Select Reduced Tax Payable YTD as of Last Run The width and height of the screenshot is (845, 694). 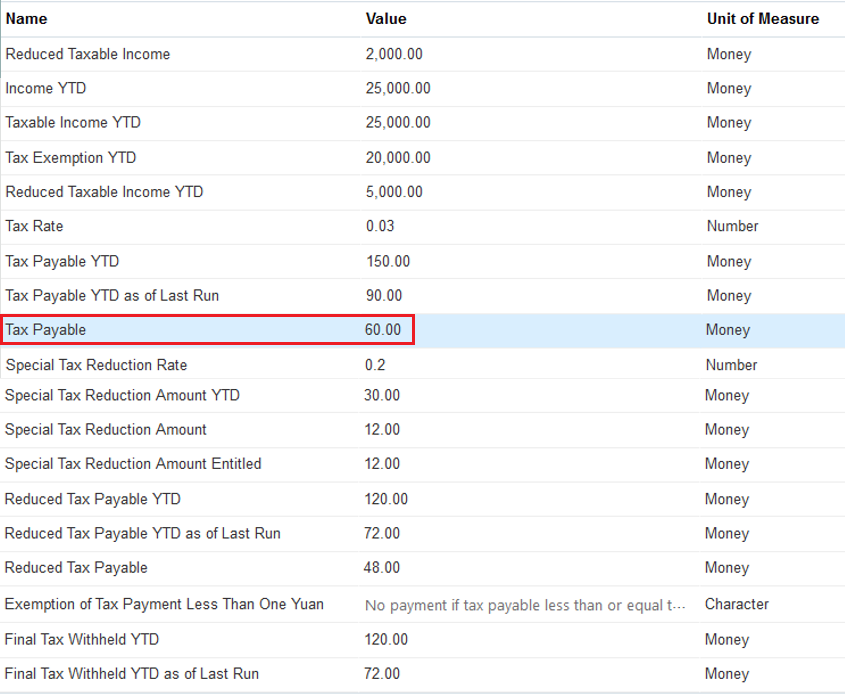click(143, 533)
